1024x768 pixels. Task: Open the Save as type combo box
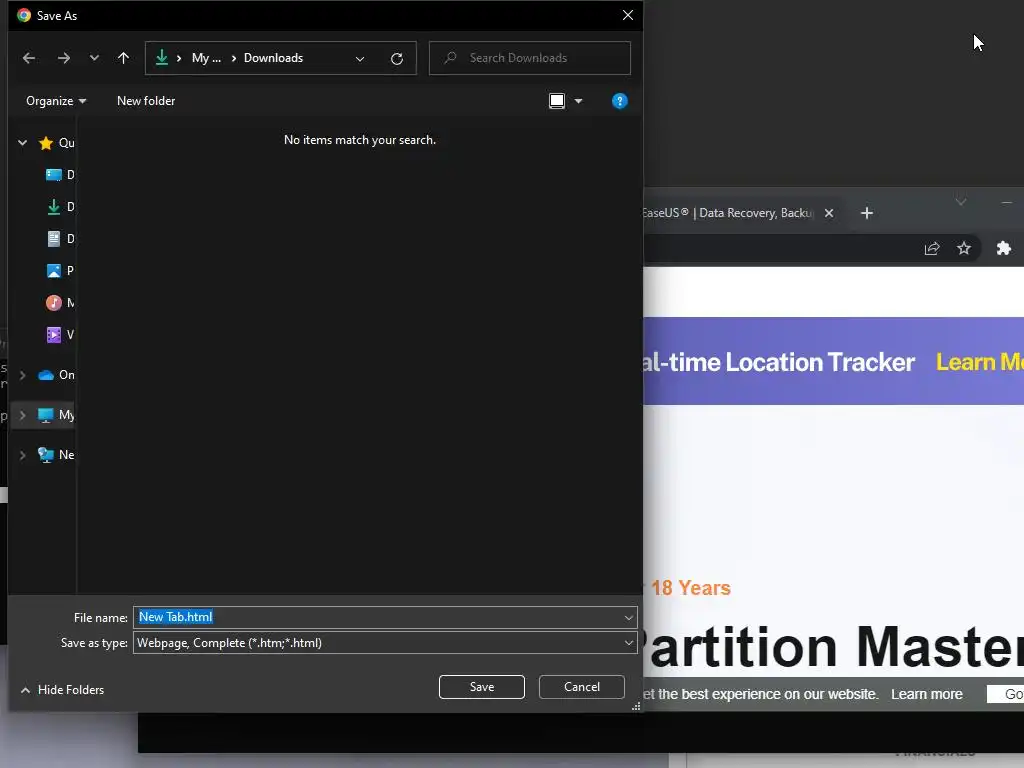click(385, 643)
